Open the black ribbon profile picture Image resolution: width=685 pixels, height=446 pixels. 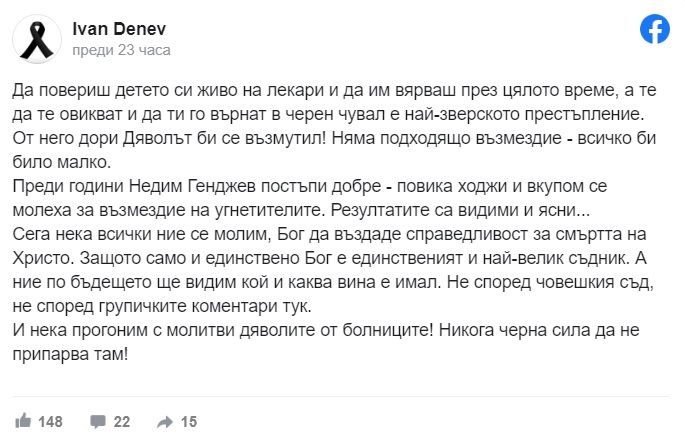tap(37, 39)
